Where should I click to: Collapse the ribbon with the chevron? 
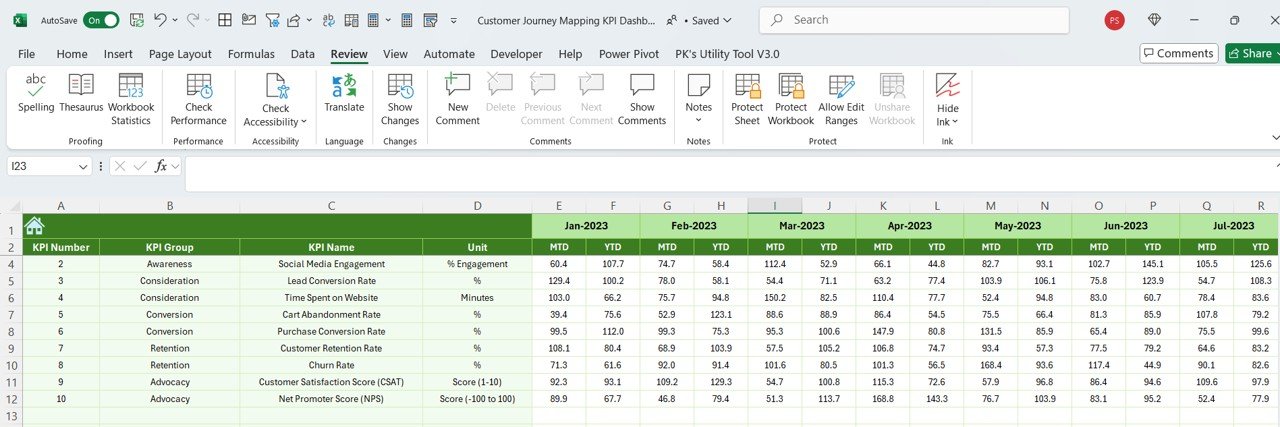pos(1274,137)
